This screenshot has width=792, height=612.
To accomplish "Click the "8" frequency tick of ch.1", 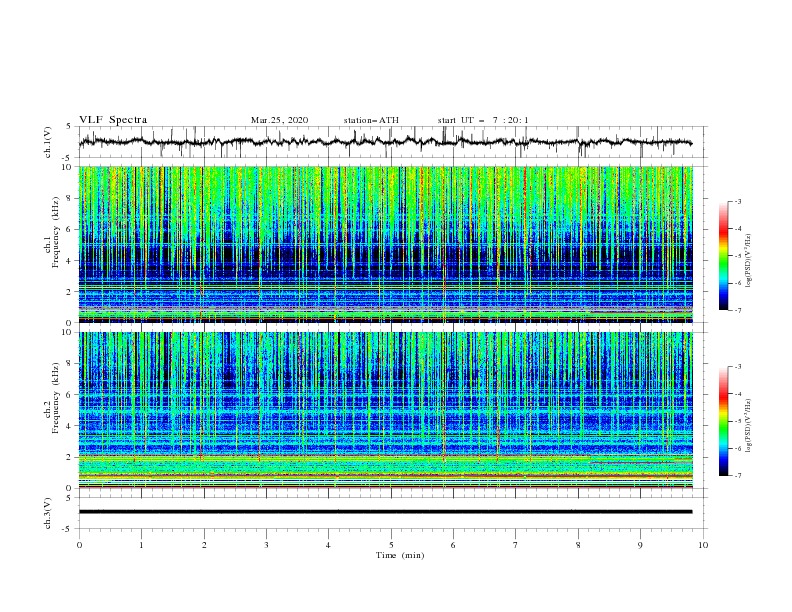I will coord(71,198).
